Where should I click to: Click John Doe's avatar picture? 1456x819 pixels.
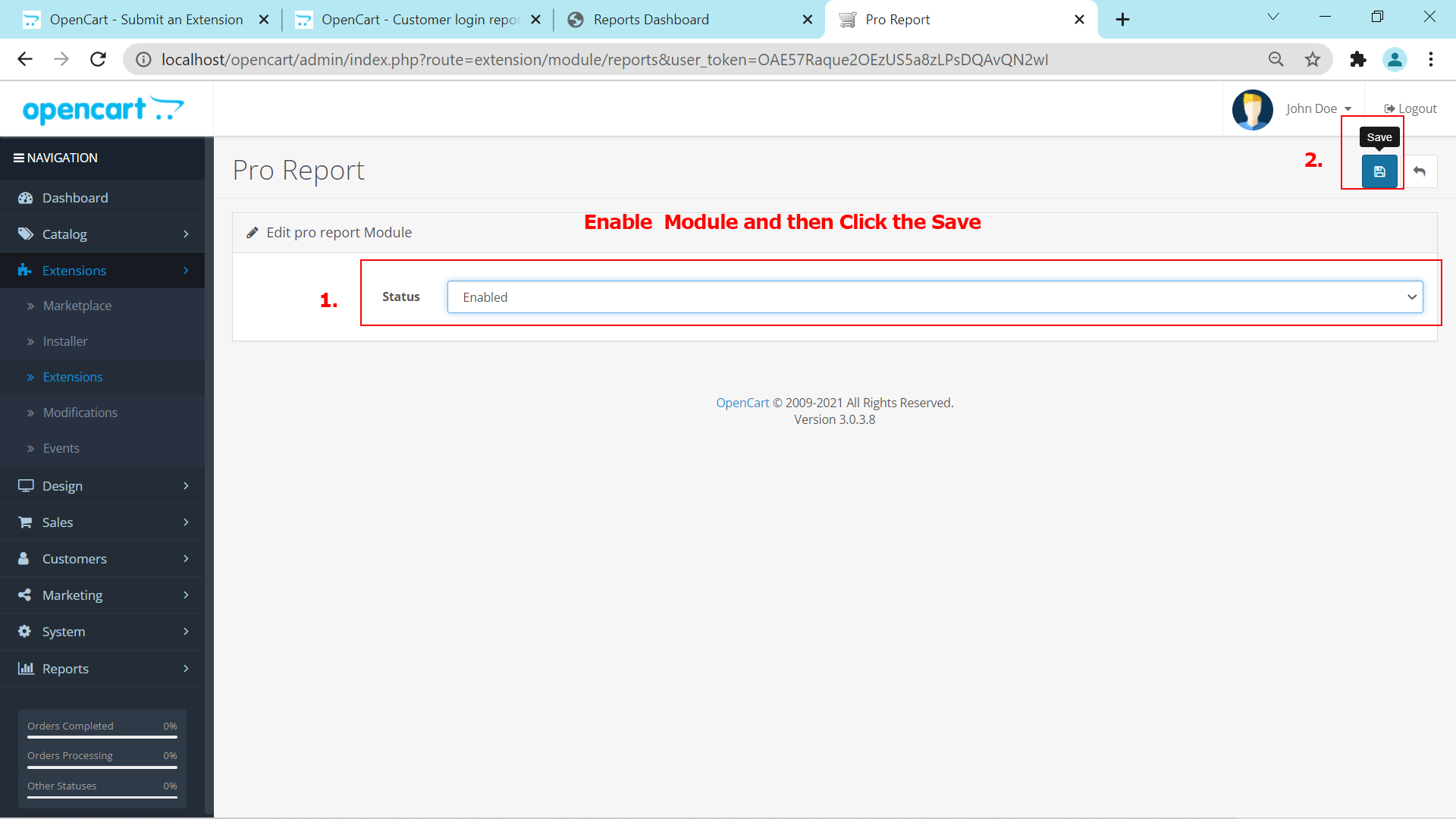(1253, 110)
